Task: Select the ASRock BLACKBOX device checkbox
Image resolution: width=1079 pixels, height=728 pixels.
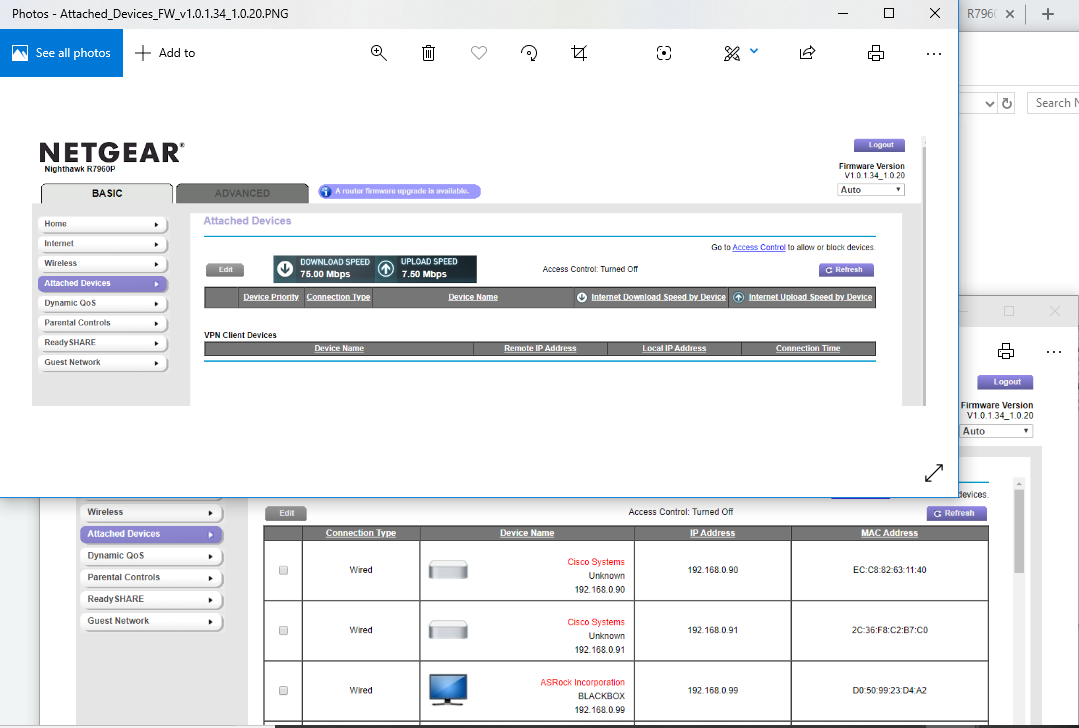Action: tap(283, 690)
